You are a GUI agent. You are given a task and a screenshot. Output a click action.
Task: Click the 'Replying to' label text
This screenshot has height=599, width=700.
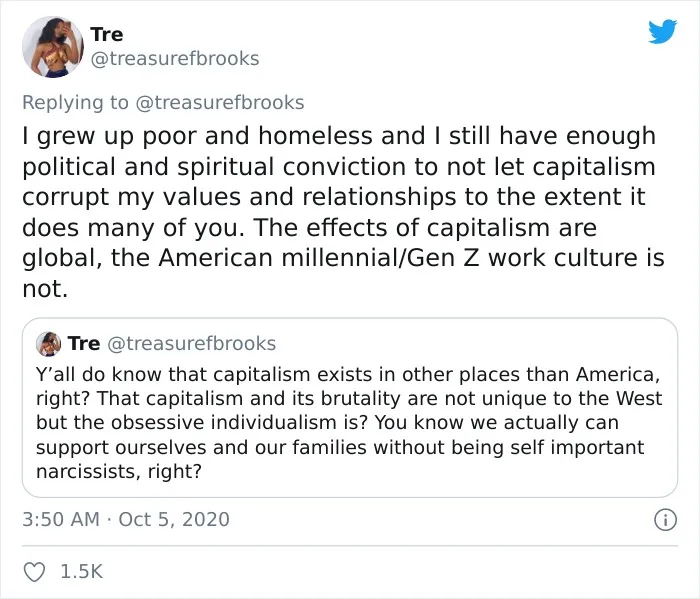[x=75, y=102]
